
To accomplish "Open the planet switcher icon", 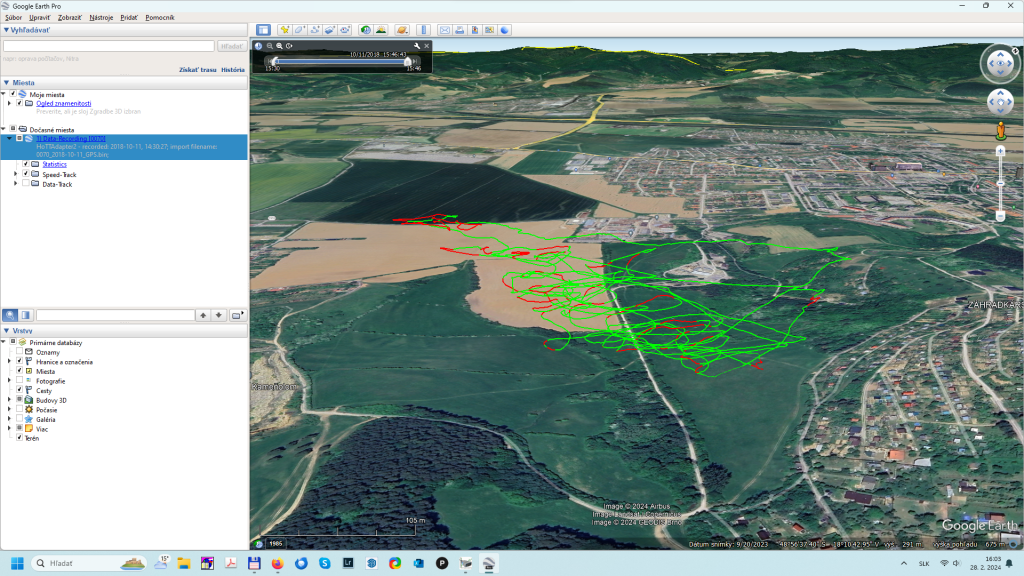I will point(402,30).
